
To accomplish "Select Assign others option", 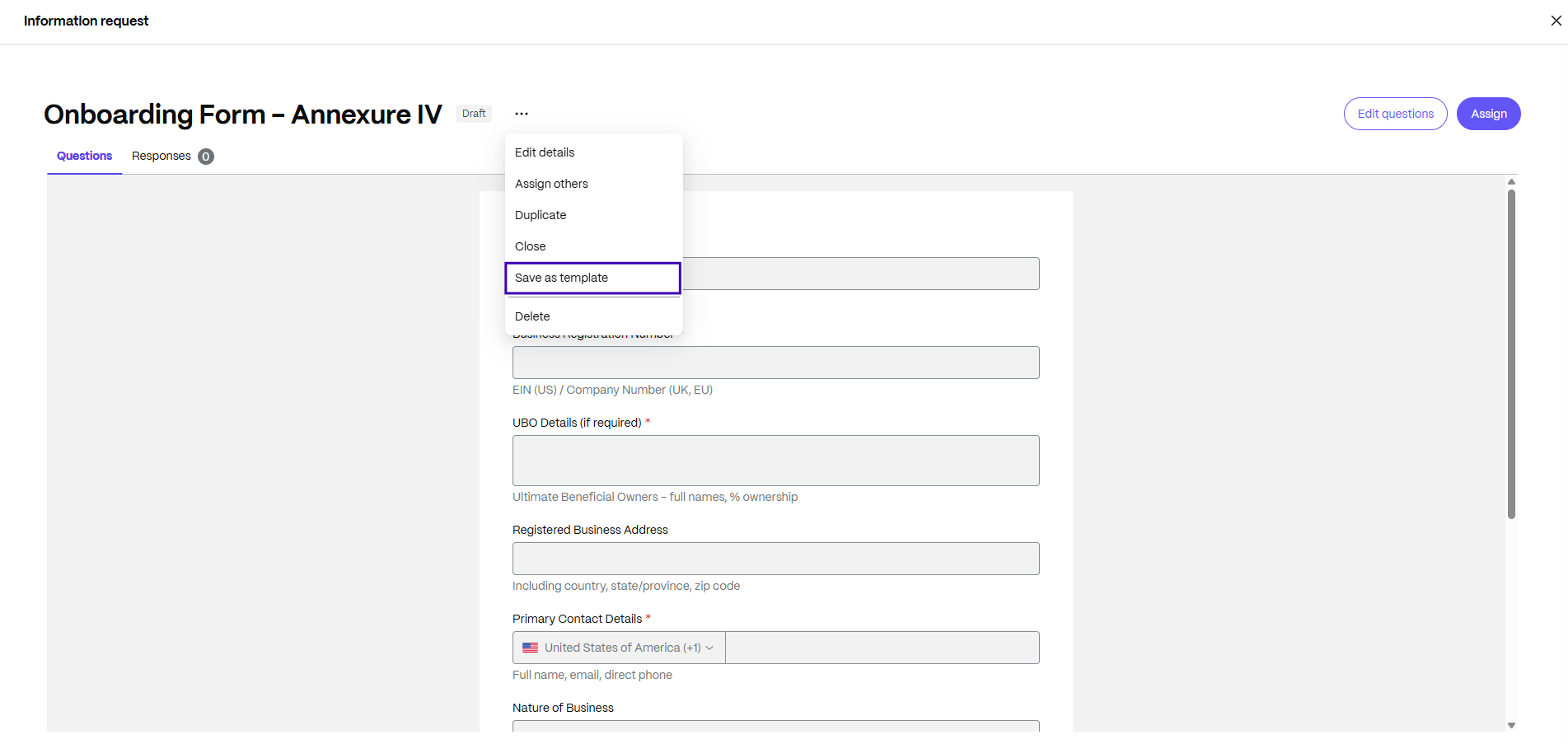I will point(551,183).
